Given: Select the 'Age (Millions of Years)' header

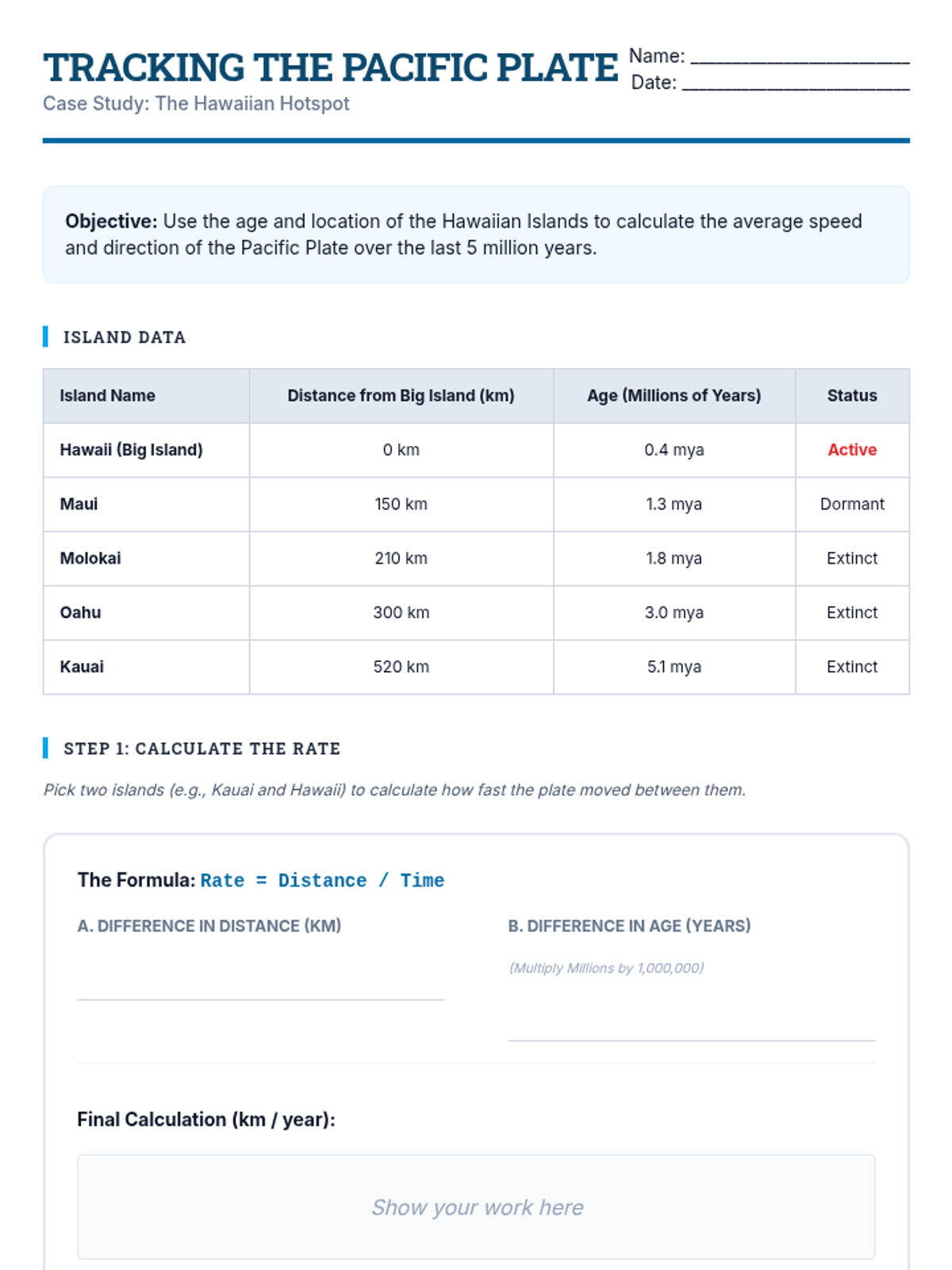Looking at the screenshot, I should [674, 395].
